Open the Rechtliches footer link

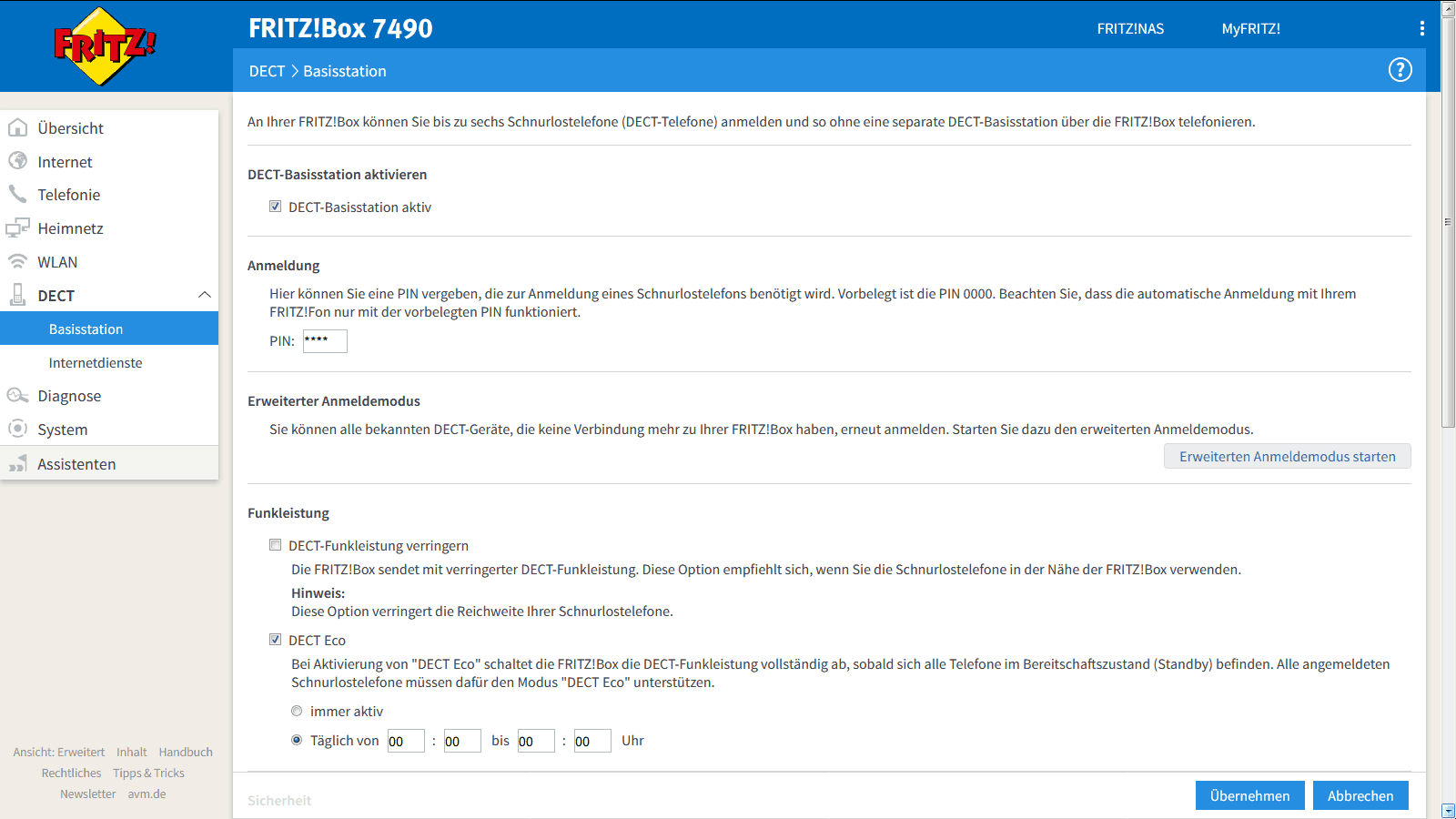pyautogui.click(x=71, y=773)
